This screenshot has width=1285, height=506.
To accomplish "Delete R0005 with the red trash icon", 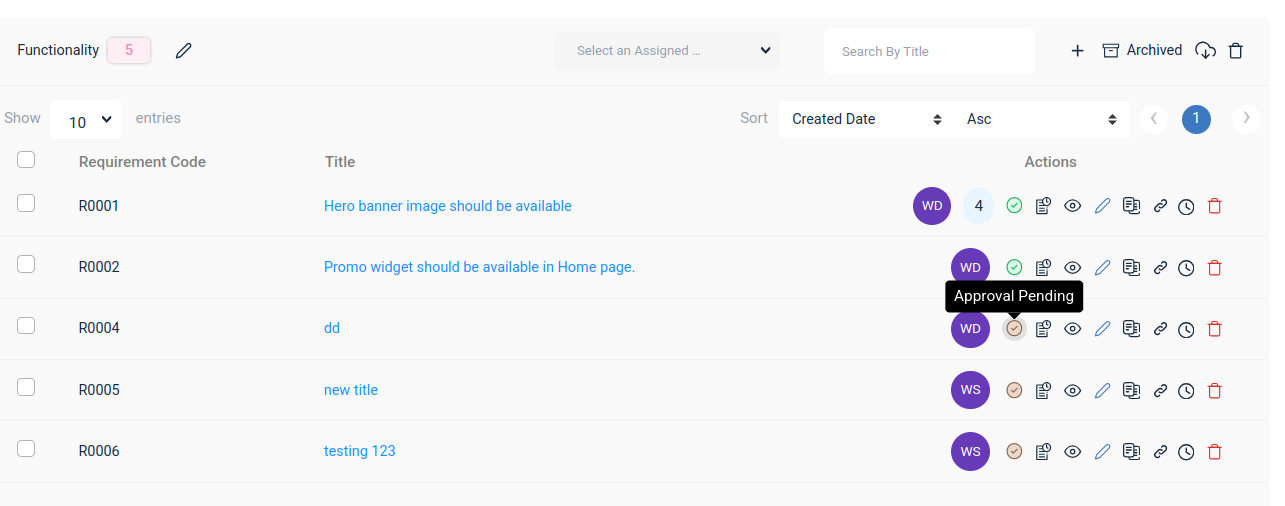I will tap(1215, 390).
